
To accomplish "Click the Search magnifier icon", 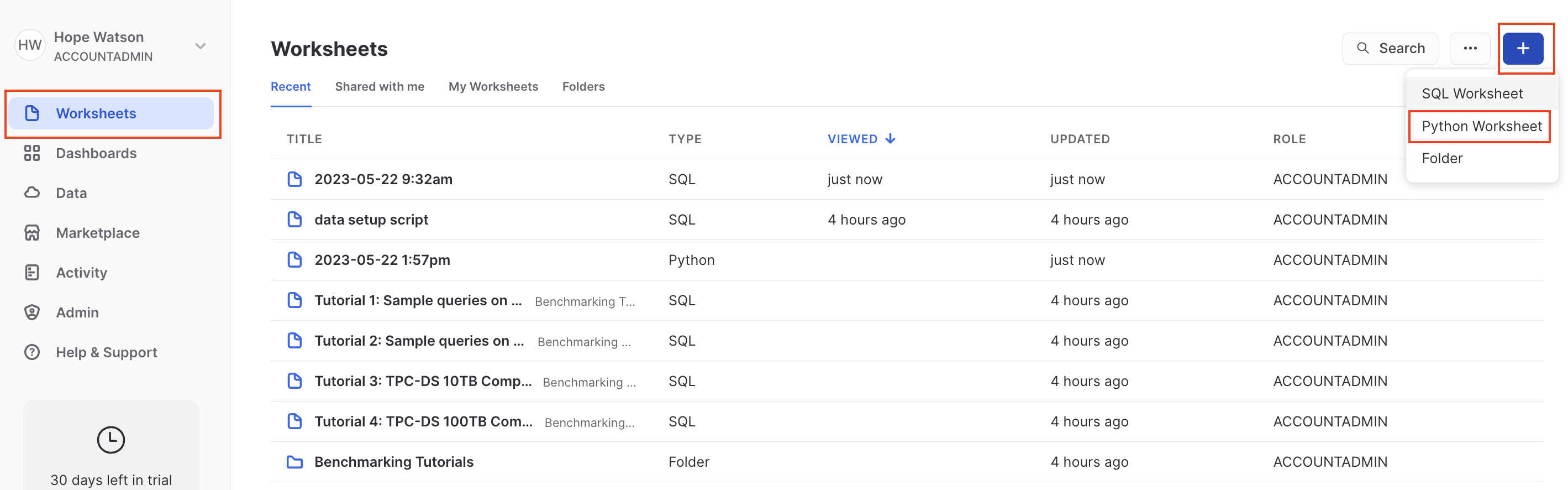I will tap(1363, 48).
